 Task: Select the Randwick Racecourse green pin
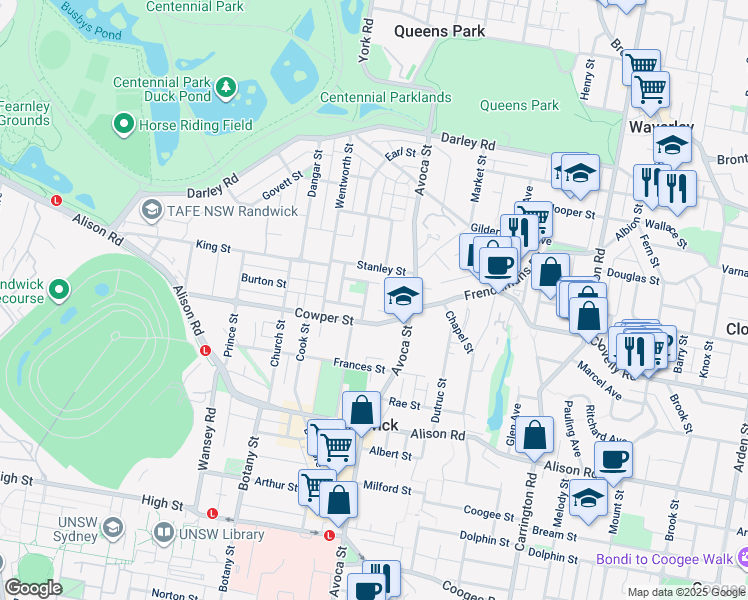pyautogui.click(x=59, y=290)
